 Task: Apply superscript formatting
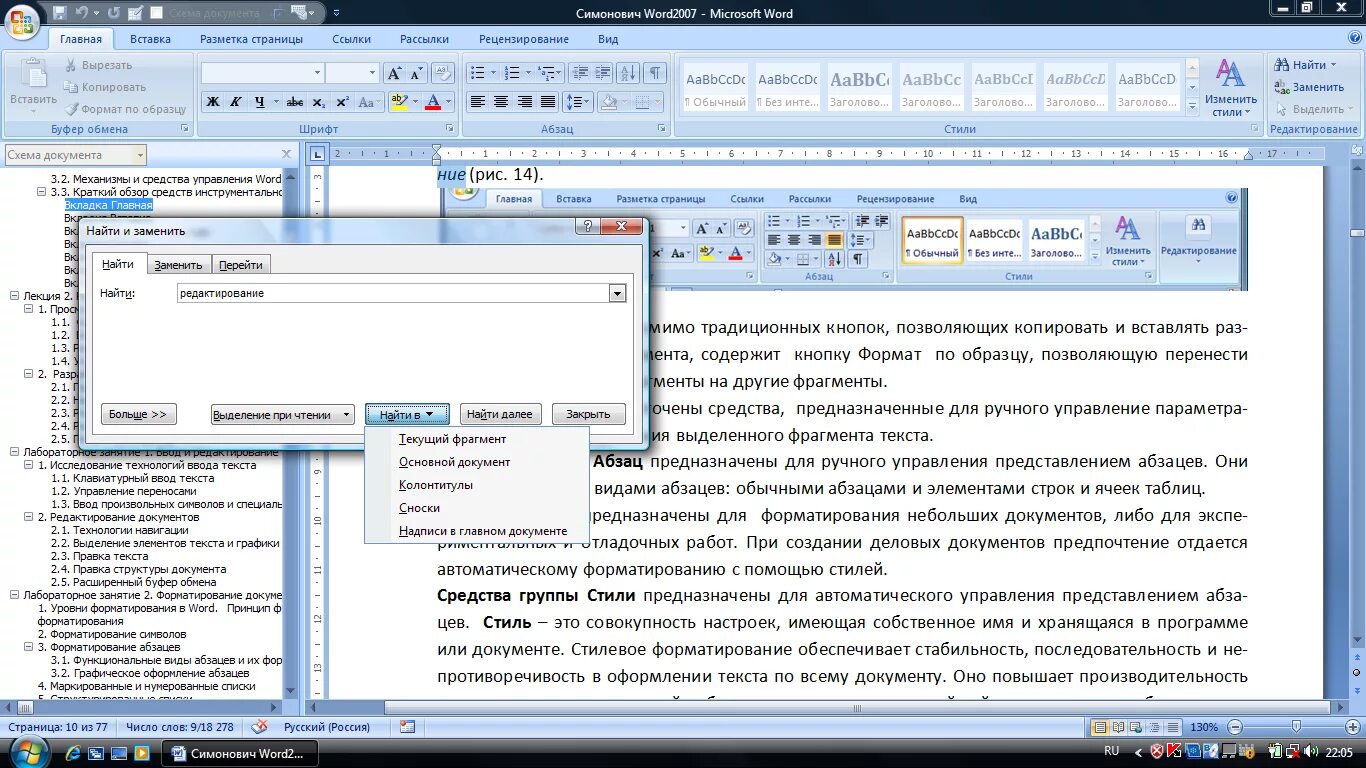click(342, 102)
